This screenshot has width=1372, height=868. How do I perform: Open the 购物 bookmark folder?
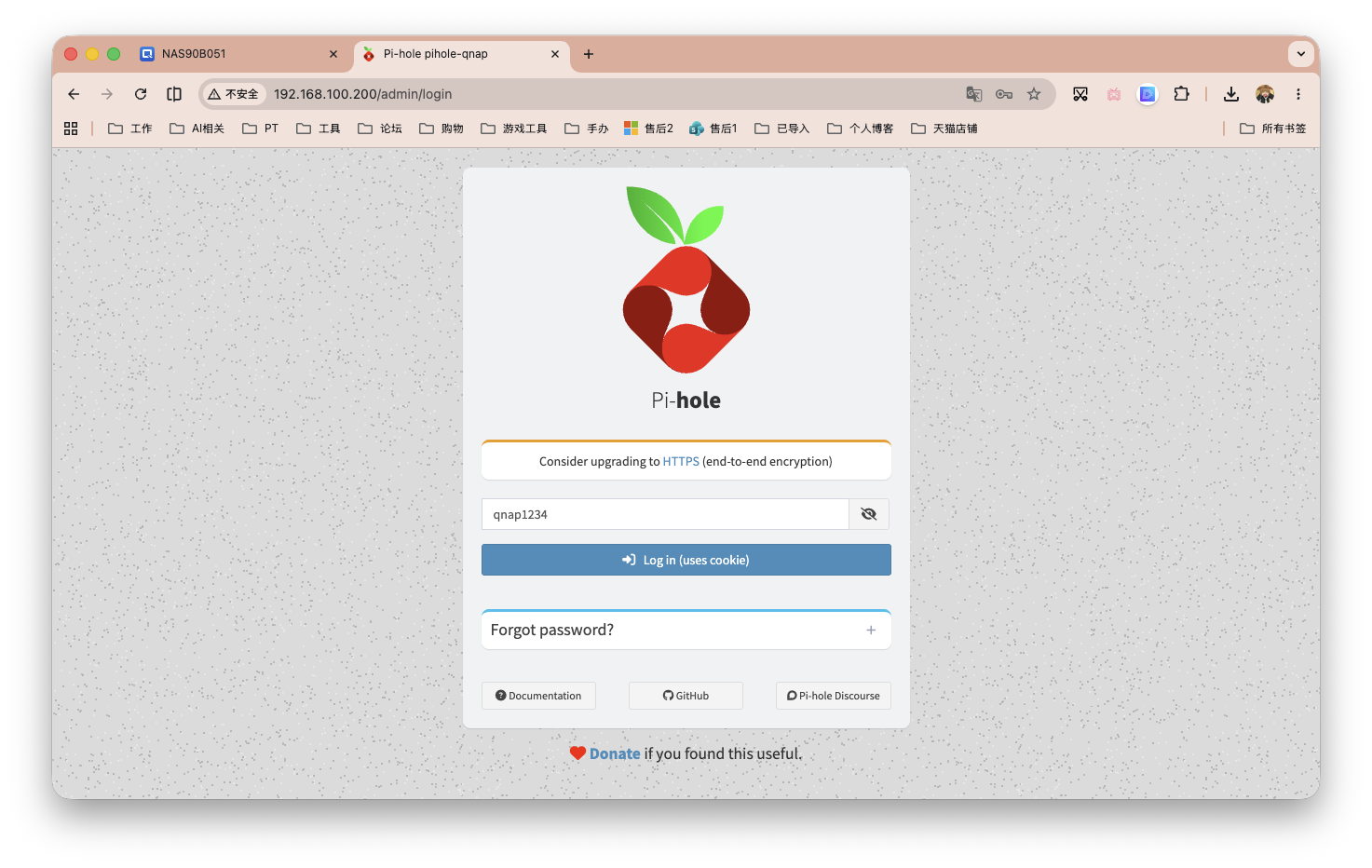pos(441,129)
